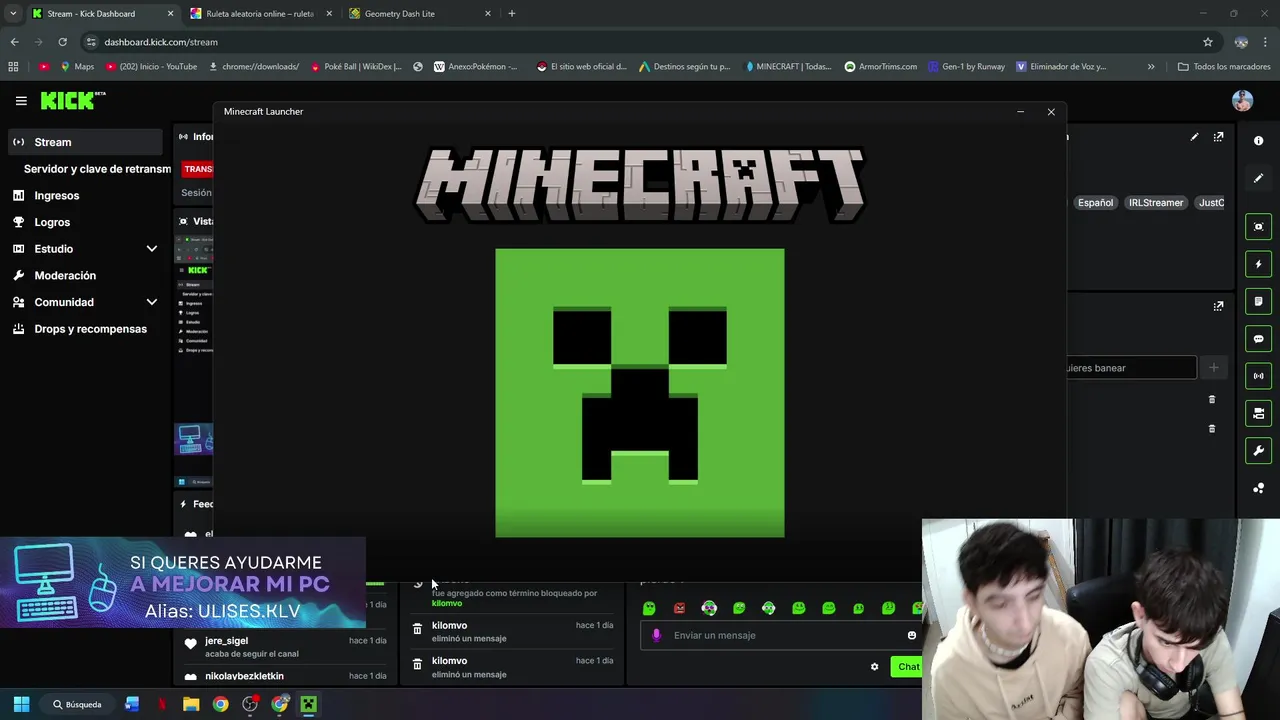Open Minecraft Launcher taskbar icon

click(309, 704)
